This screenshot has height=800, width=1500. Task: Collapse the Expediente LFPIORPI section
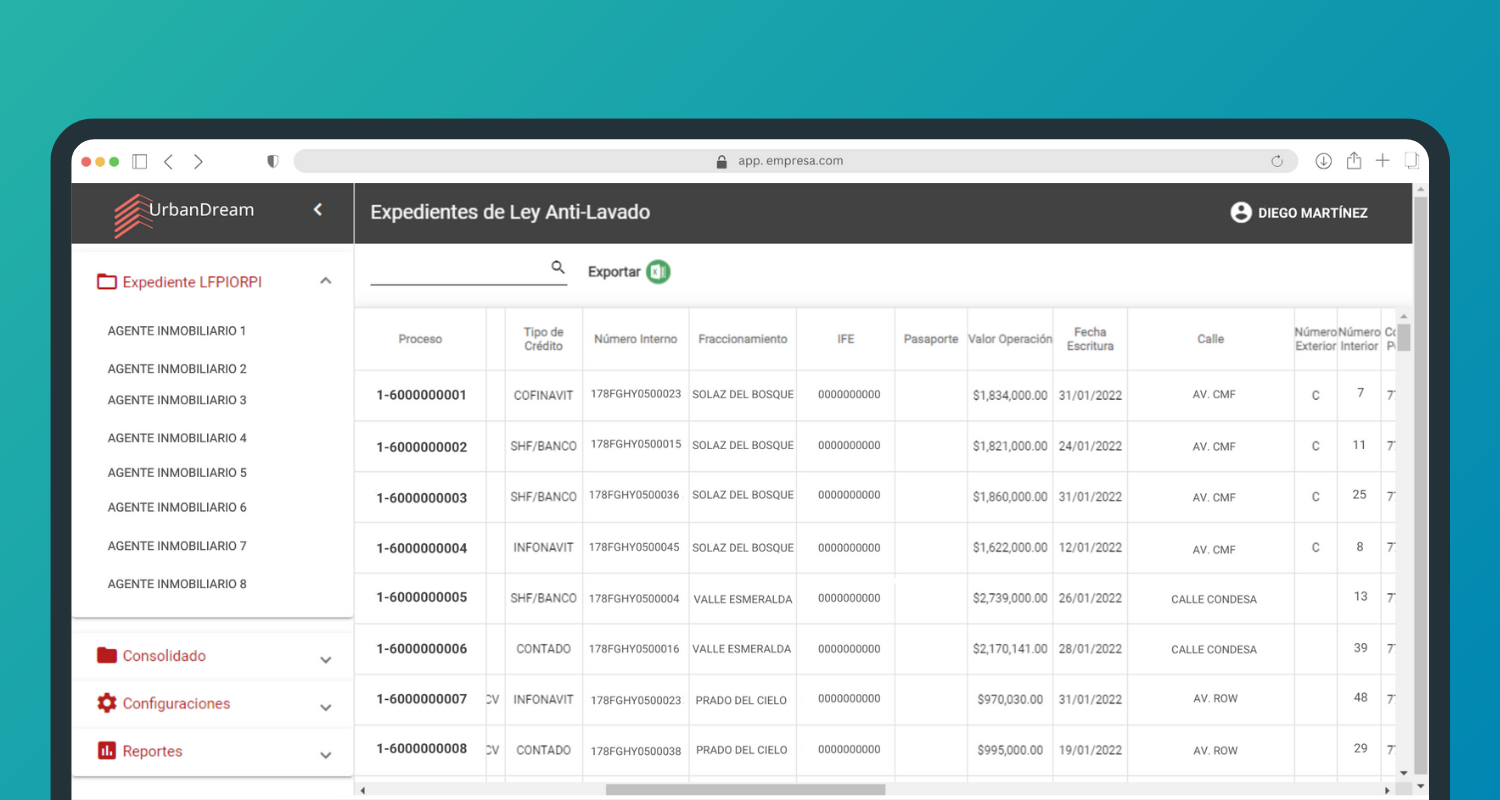[x=325, y=282]
